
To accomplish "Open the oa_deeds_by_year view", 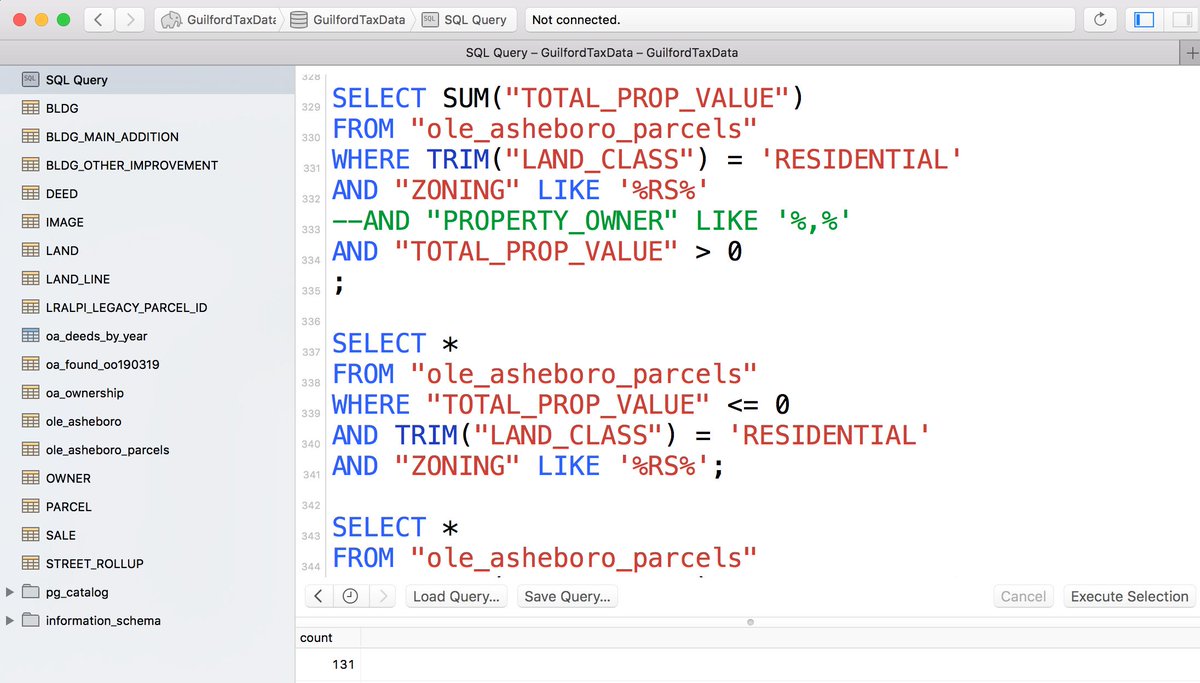I will [147, 336].
